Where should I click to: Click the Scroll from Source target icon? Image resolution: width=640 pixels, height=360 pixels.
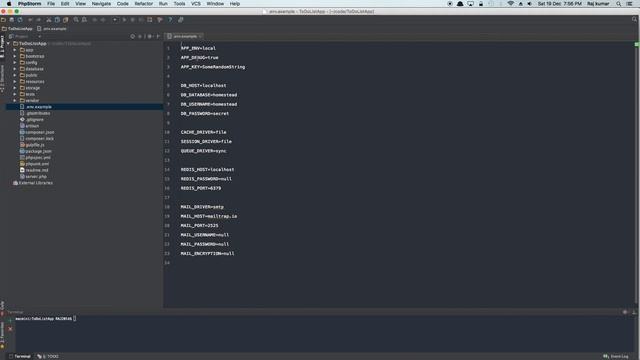(x=133, y=36)
